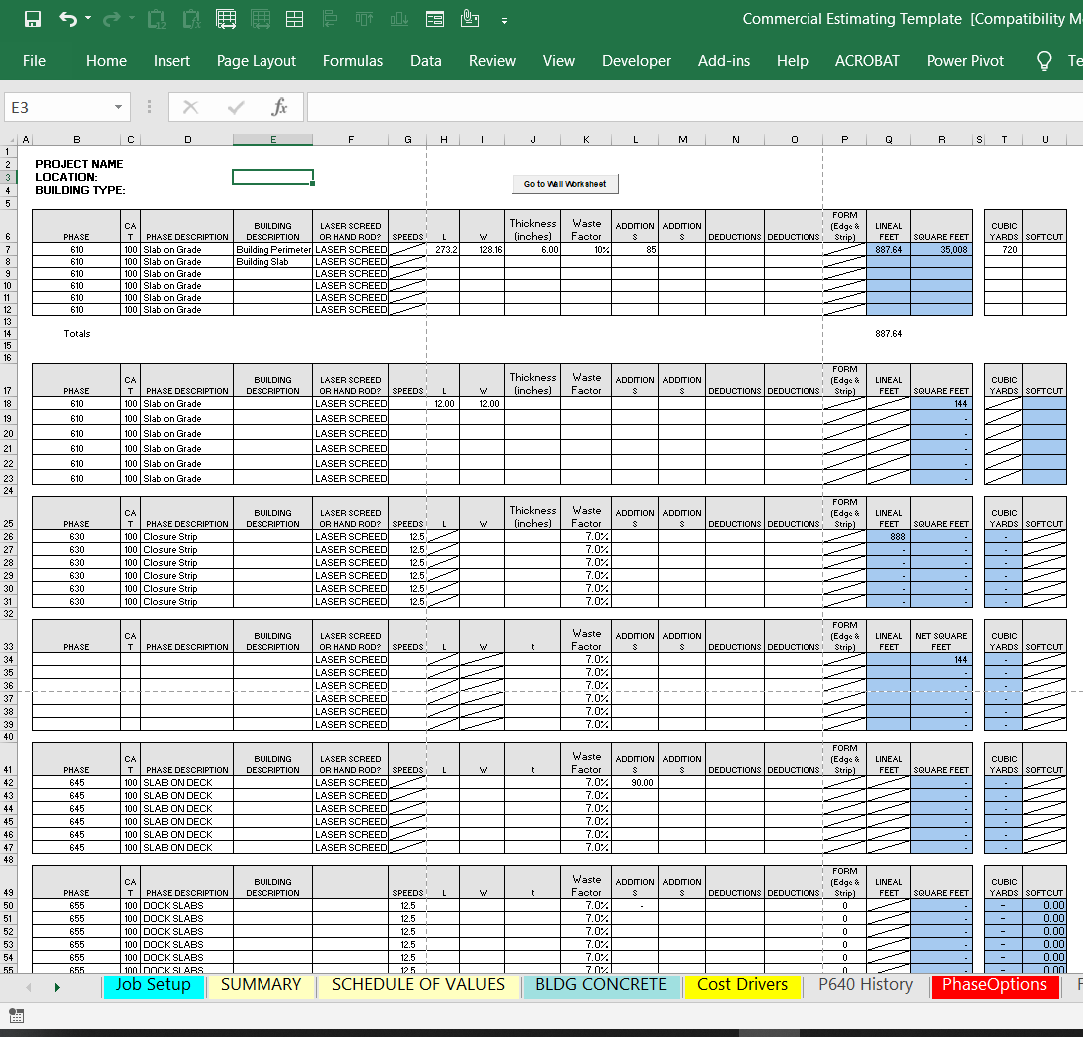Viewport: 1083px width, 1037px height.
Task: Click the Enter checkmark icon
Action: click(x=236, y=107)
